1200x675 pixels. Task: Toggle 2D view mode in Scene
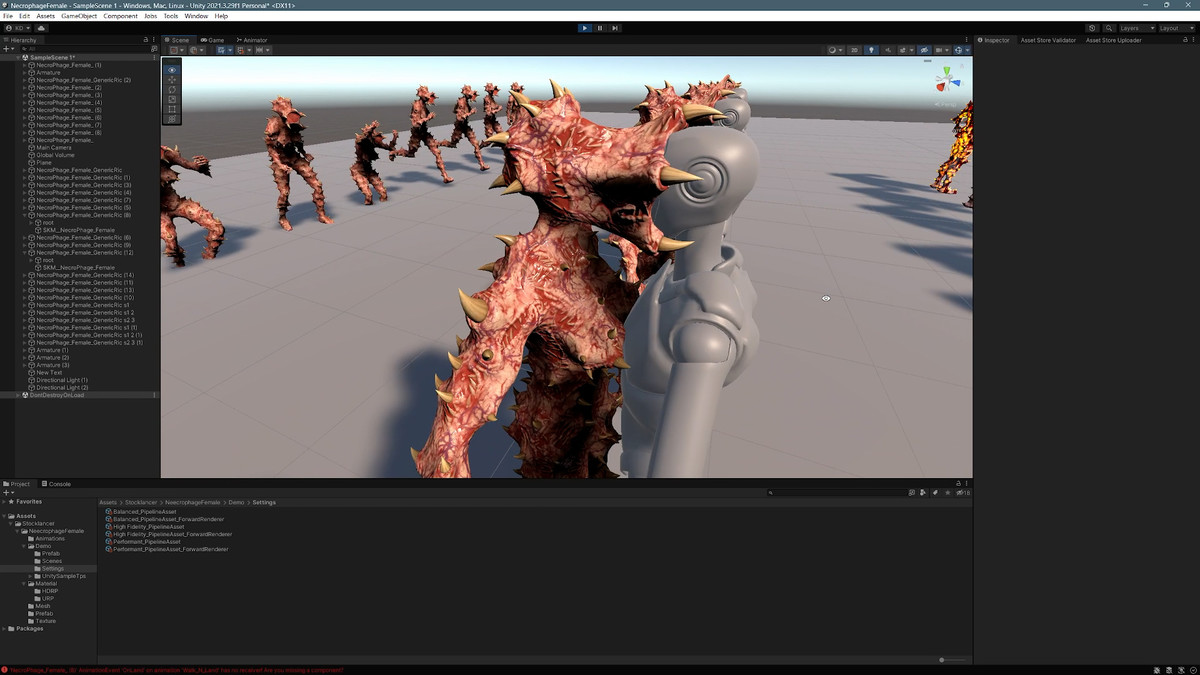click(x=854, y=50)
